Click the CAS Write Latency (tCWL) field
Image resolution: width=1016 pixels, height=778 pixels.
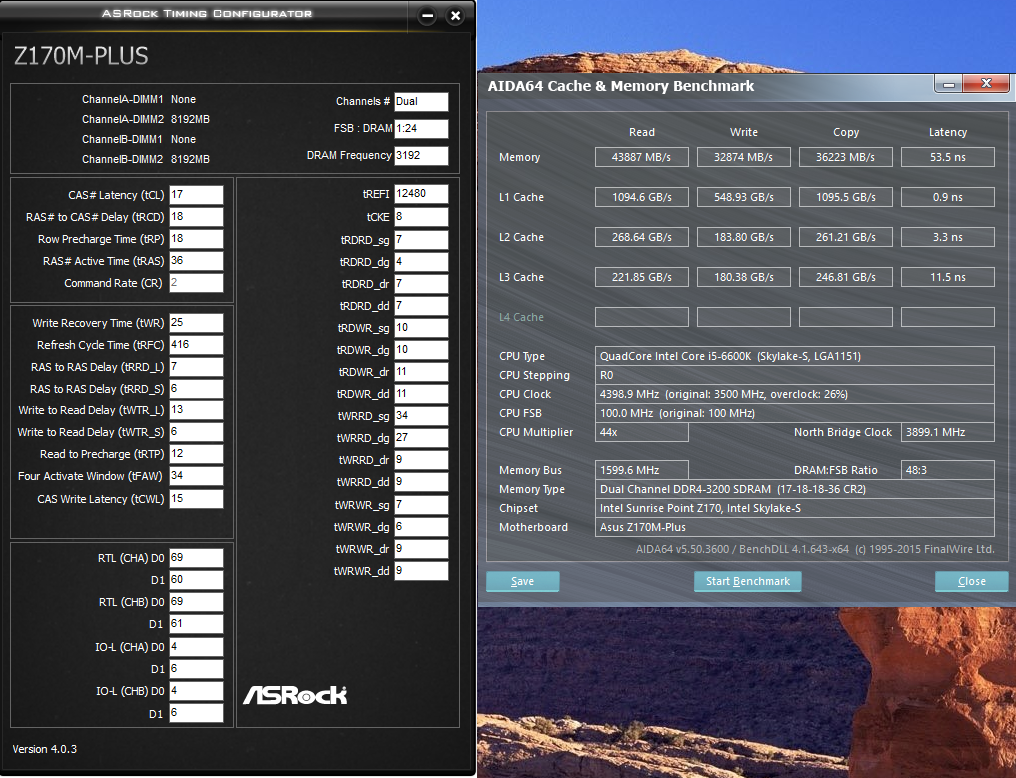196,499
